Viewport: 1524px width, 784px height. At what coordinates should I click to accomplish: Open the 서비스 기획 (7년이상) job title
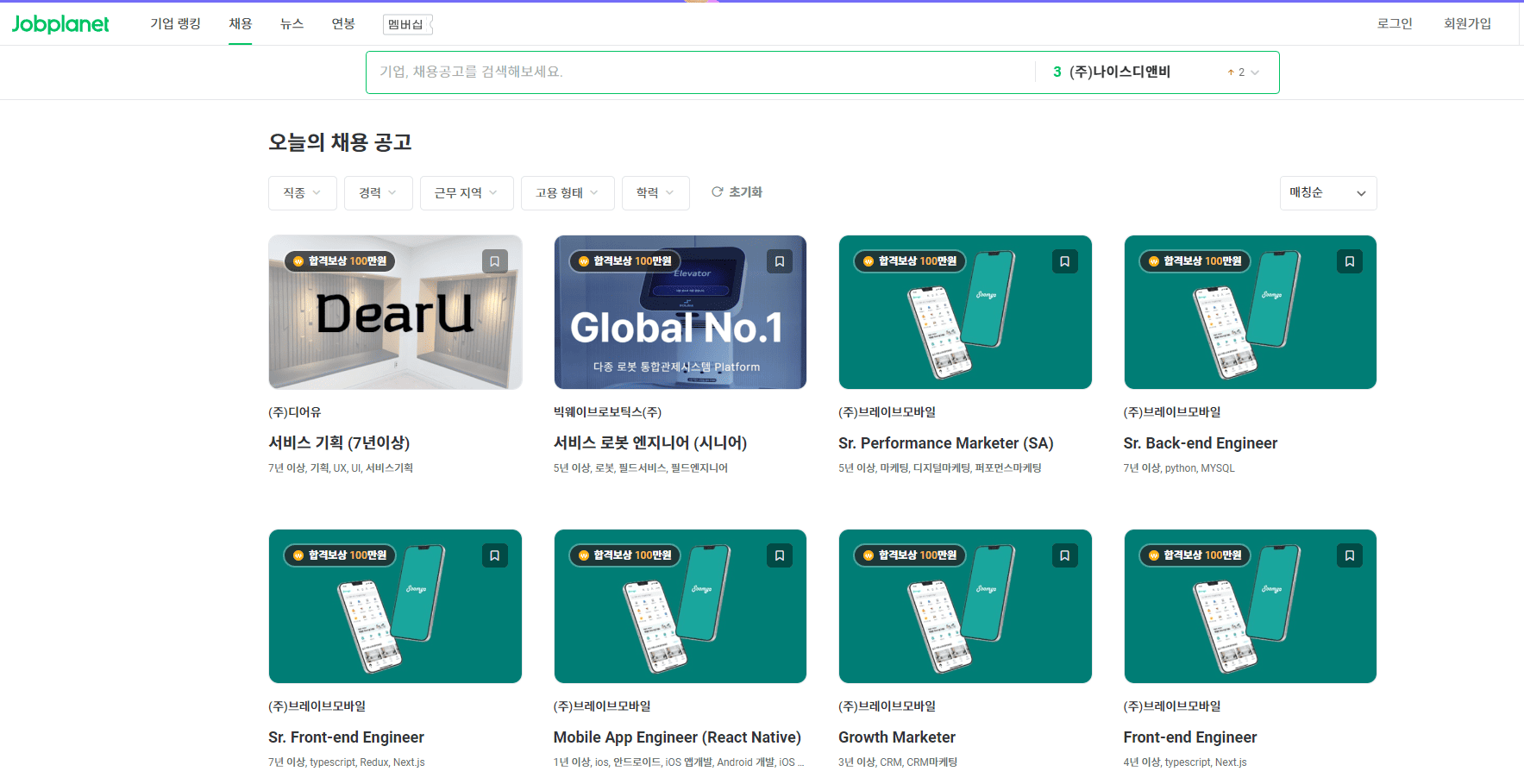339,442
